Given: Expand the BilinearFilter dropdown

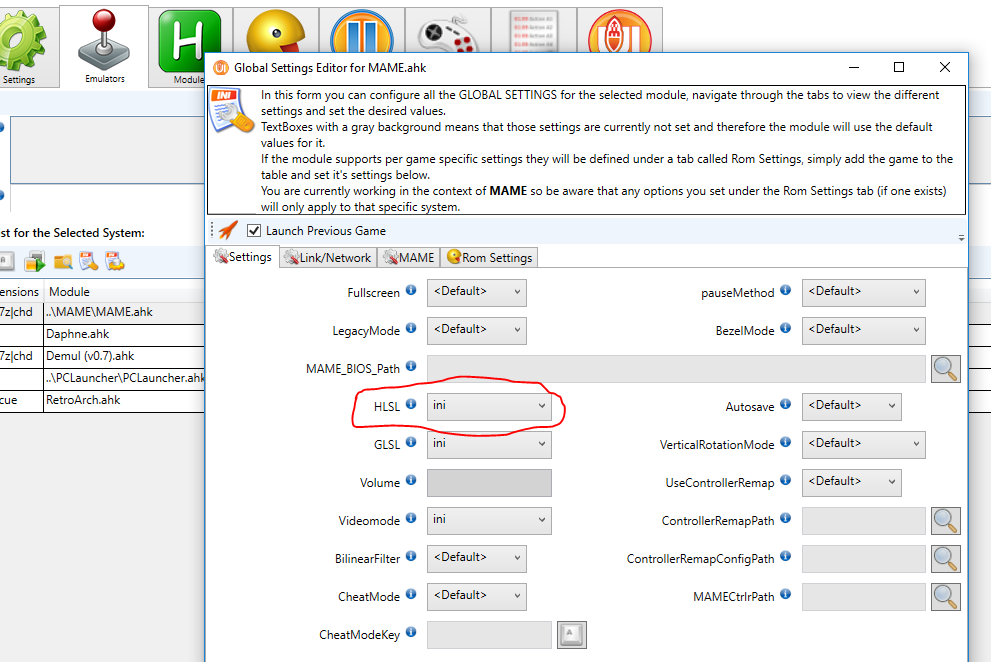Looking at the screenshot, I should coord(477,558).
